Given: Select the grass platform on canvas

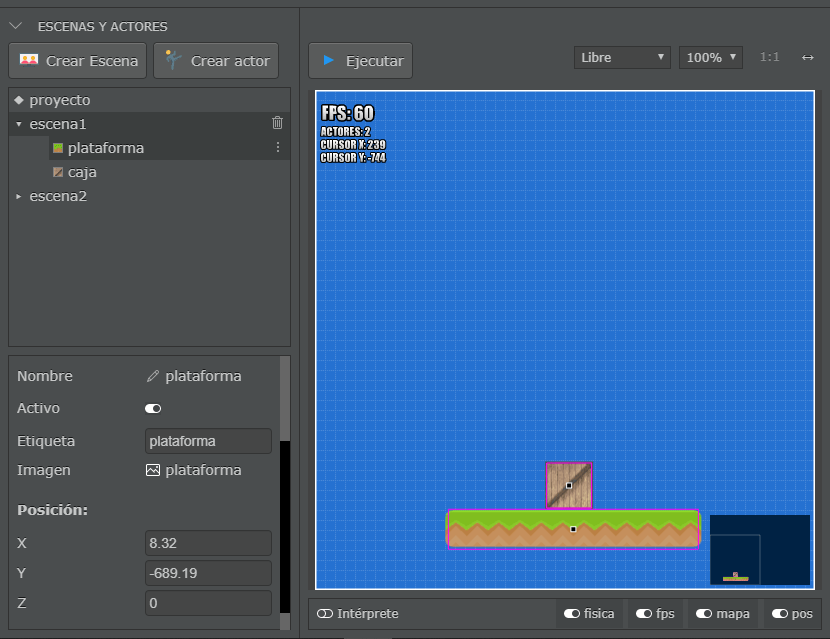Looking at the screenshot, I should (x=573, y=529).
